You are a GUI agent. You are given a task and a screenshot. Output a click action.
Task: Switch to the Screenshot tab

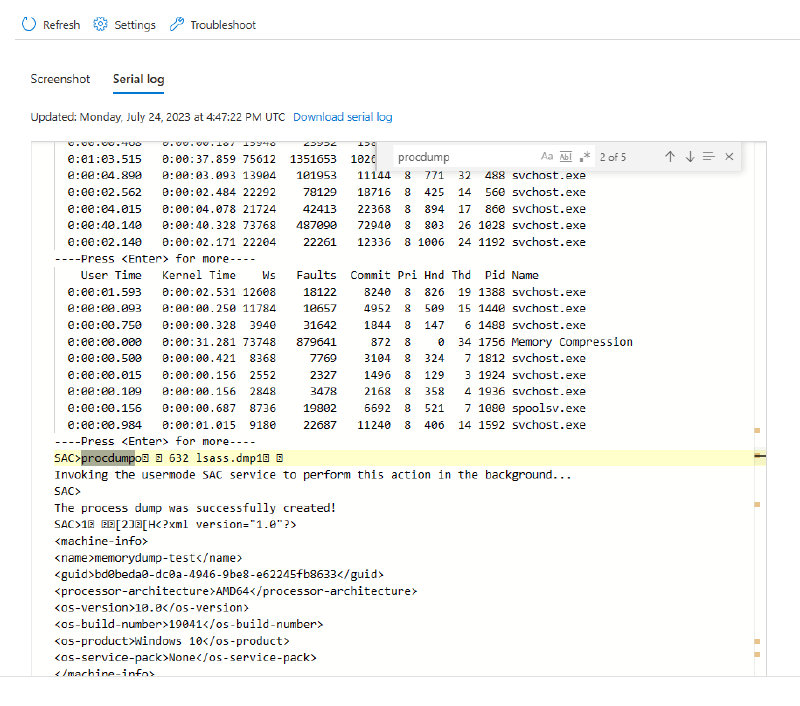[x=60, y=79]
